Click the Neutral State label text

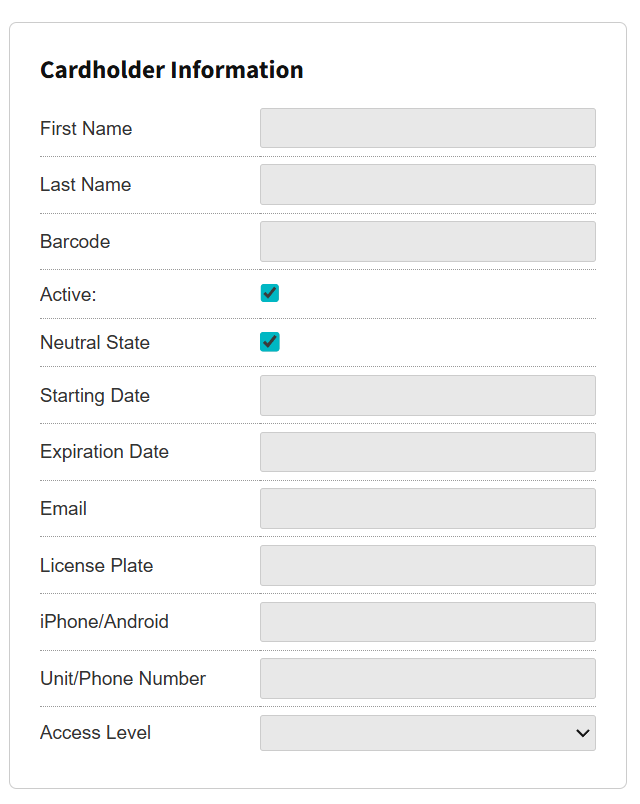tap(95, 343)
